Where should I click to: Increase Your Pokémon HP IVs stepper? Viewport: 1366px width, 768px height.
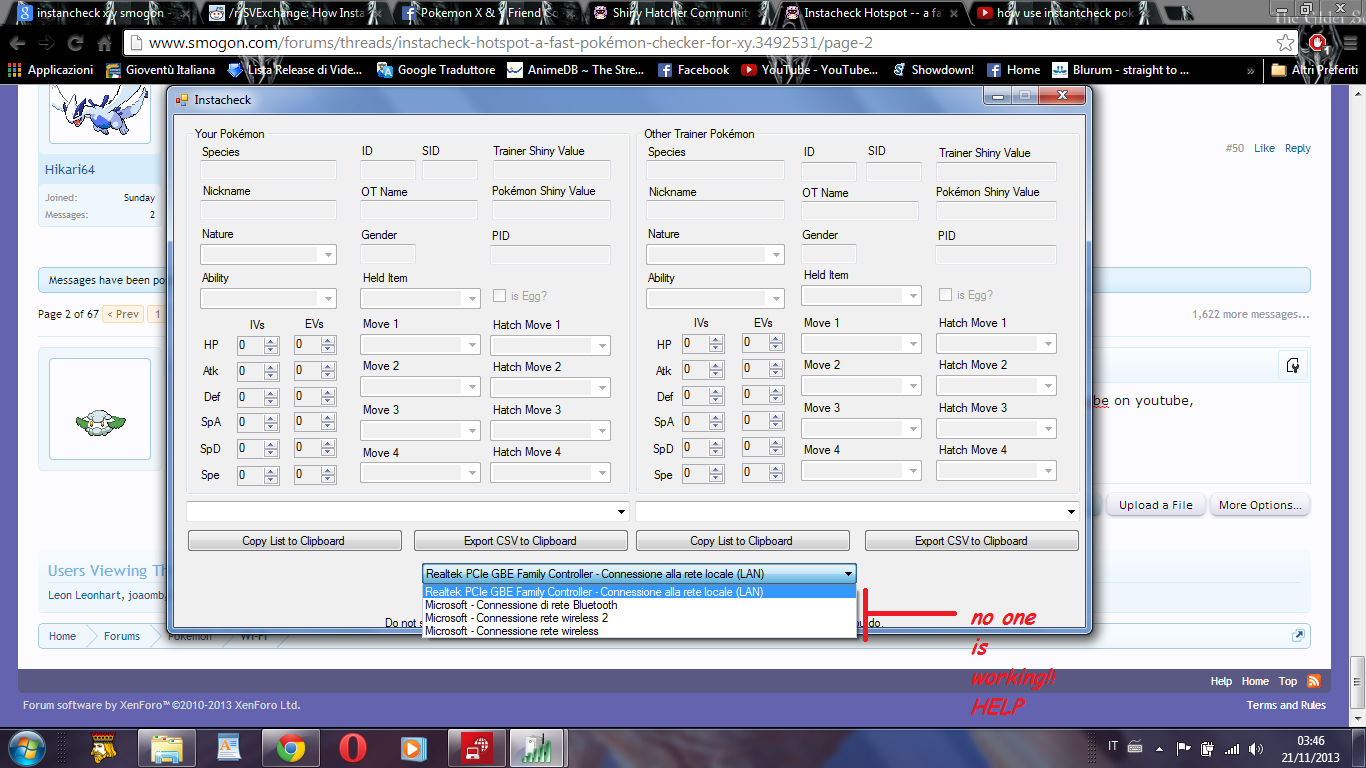pyautogui.click(x=271, y=341)
